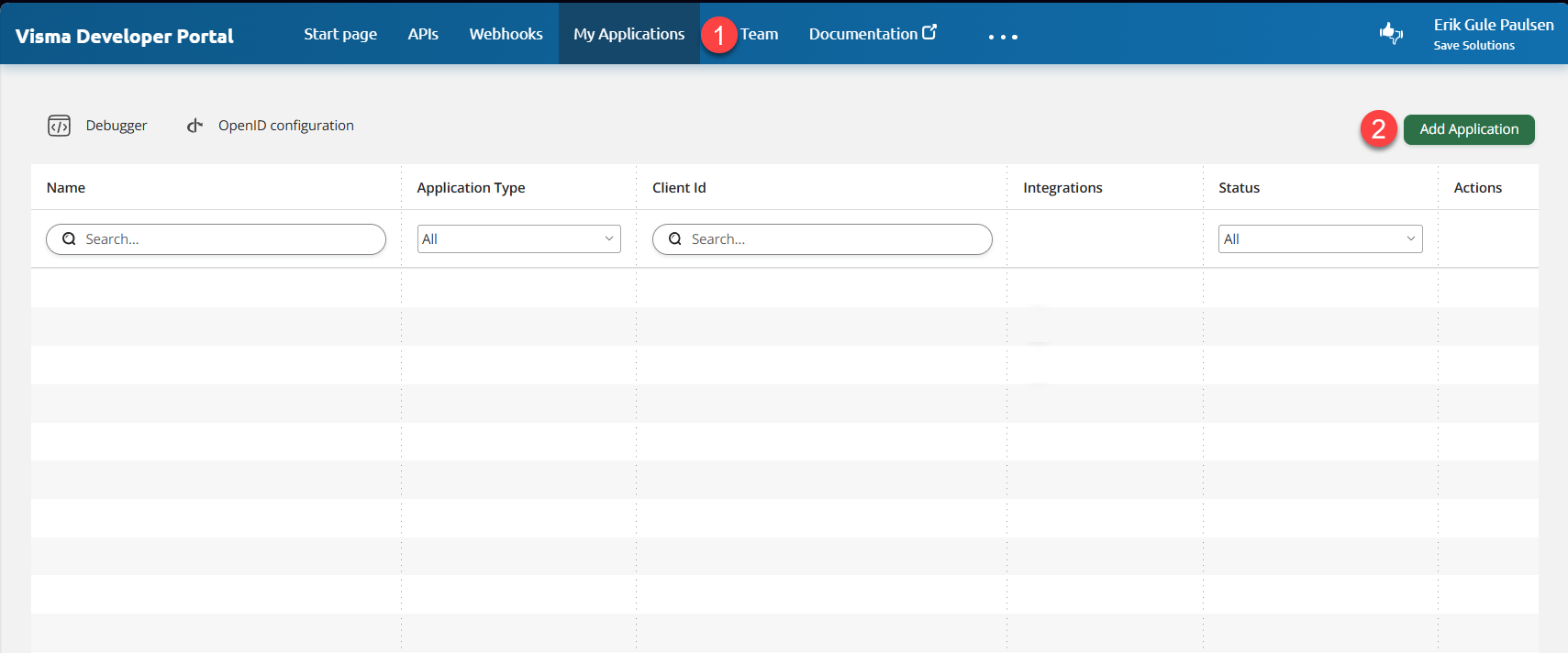Click the magnifier icon in Client Id search
1568x653 pixels.
click(x=675, y=239)
